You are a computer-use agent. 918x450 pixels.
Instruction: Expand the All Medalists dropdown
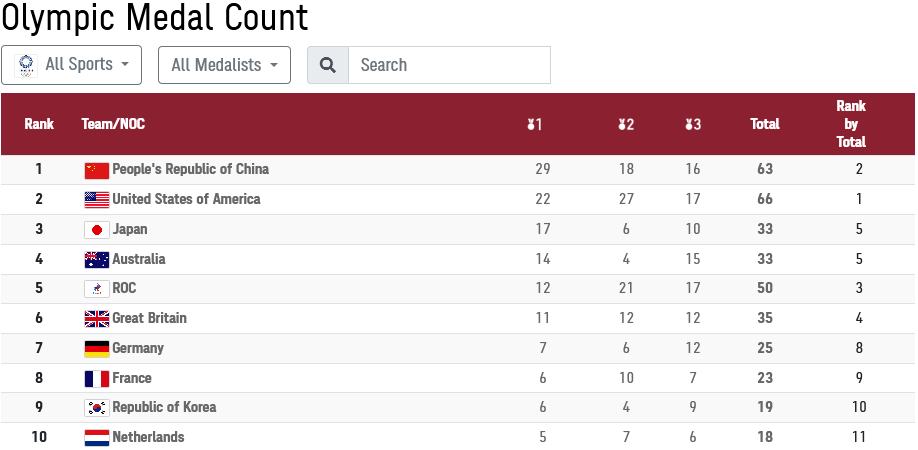[x=224, y=65]
